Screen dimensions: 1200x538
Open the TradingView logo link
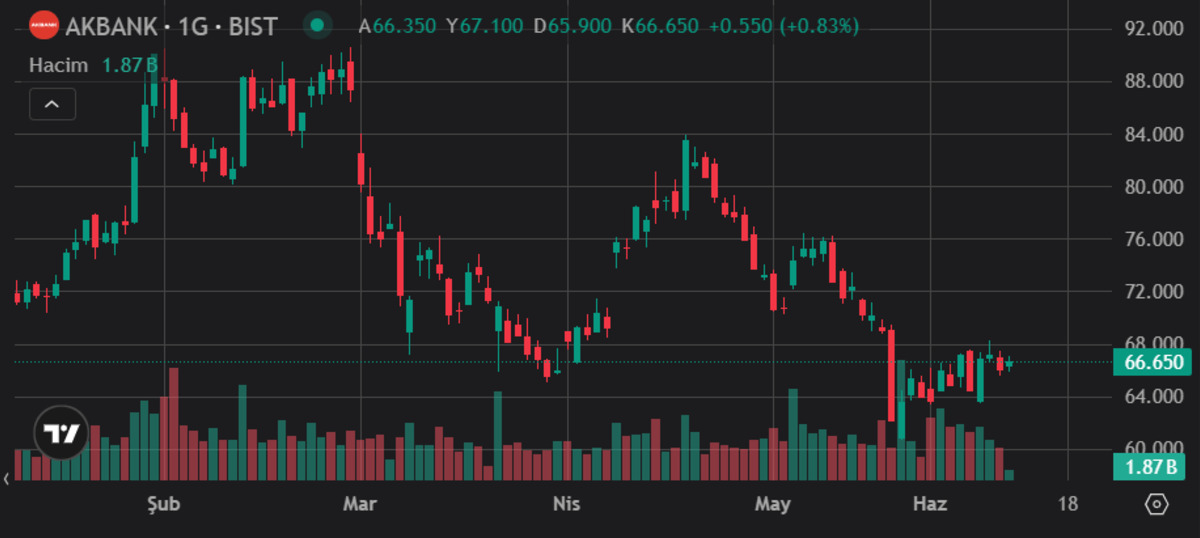(x=62, y=433)
